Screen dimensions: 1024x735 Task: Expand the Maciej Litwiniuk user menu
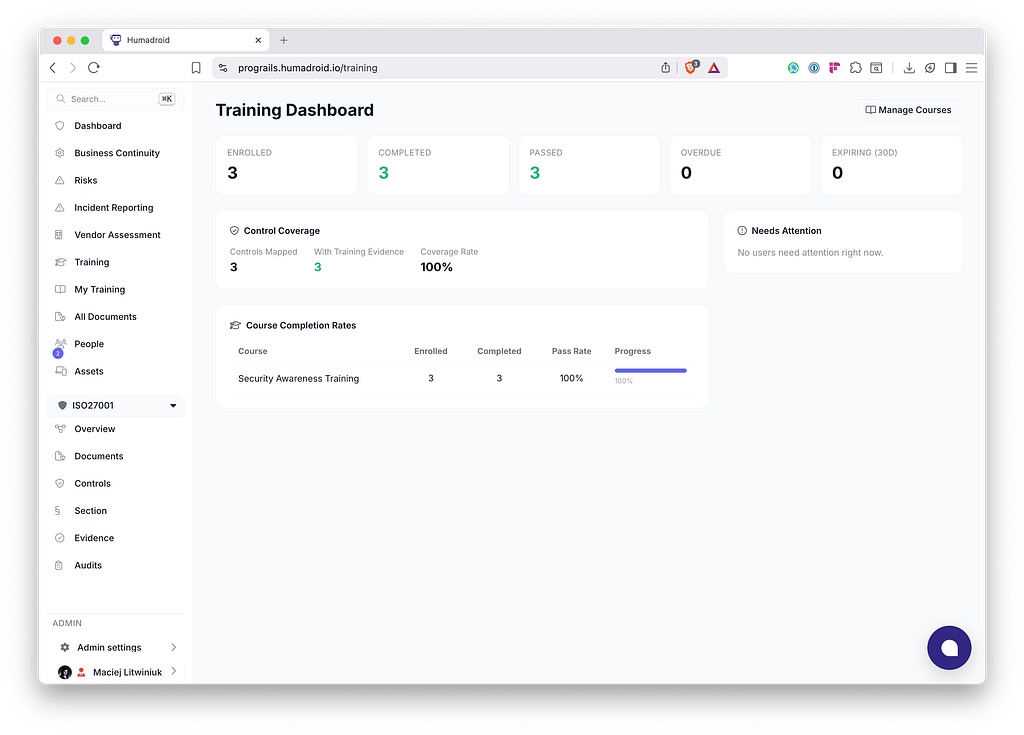point(174,671)
